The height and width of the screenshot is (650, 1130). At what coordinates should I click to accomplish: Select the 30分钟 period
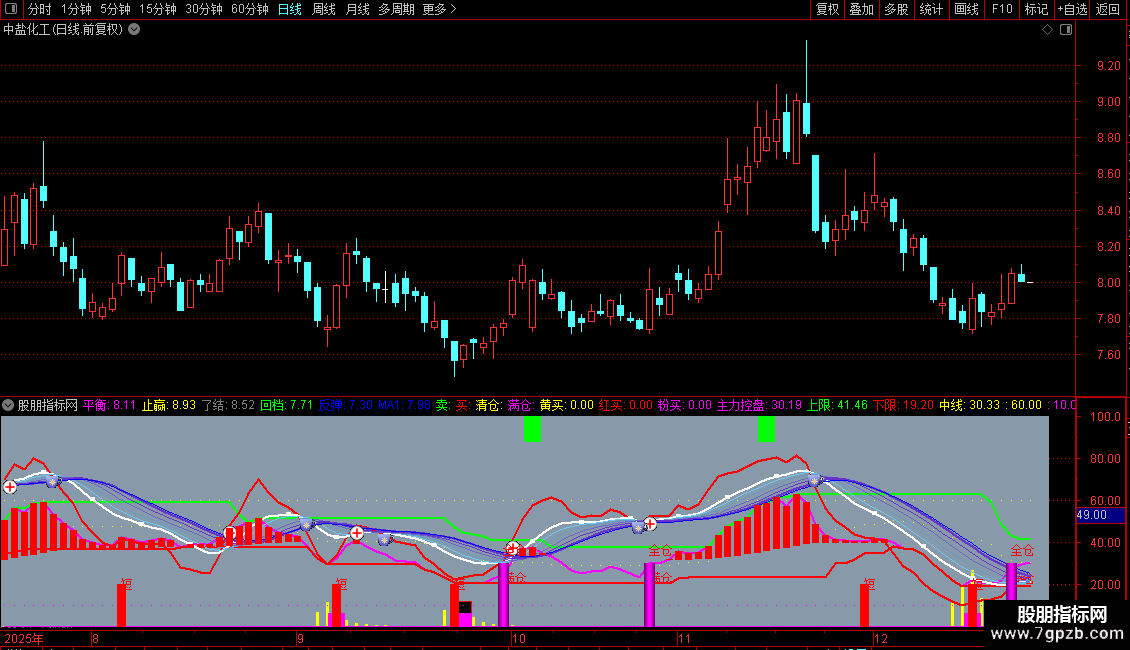pyautogui.click(x=204, y=9)
